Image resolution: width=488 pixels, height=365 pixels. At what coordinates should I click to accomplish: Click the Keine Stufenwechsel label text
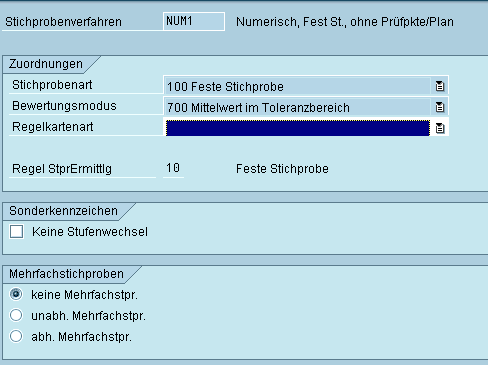click(x=90, y=232)
